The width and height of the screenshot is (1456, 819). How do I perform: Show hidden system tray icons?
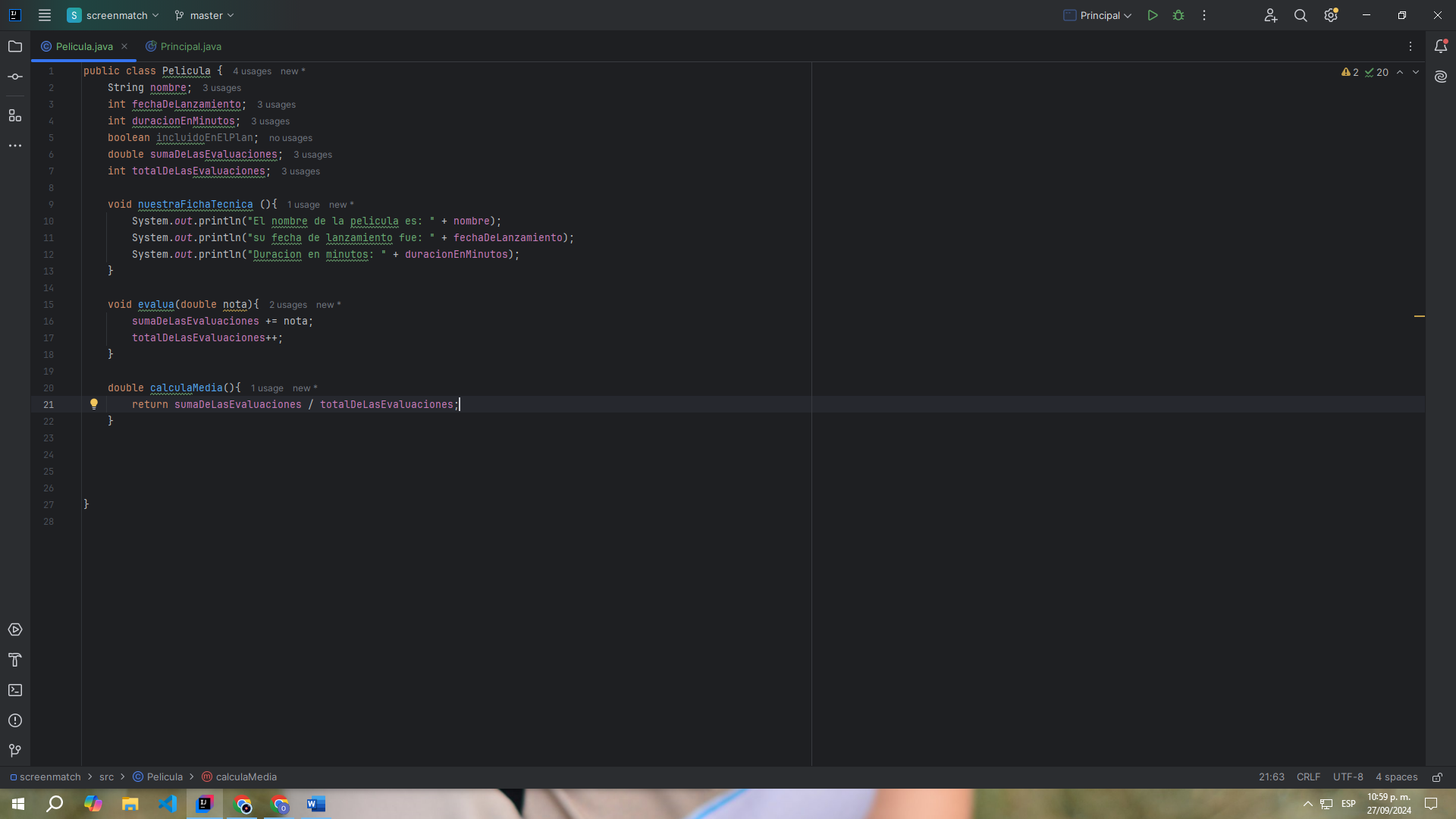(x=1307, y=804)
